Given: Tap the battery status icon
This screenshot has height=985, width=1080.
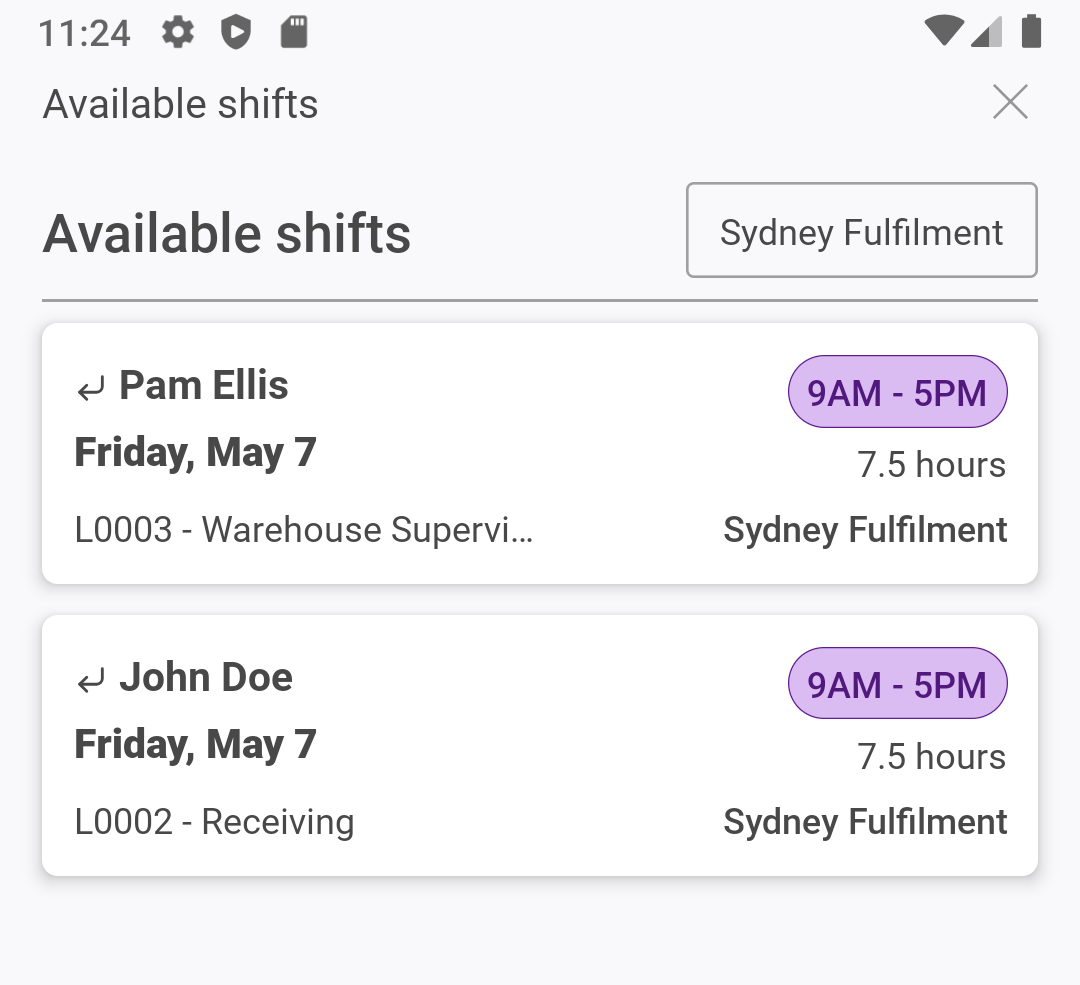Looking at the screenshot, I should (x=1031, y=32).
